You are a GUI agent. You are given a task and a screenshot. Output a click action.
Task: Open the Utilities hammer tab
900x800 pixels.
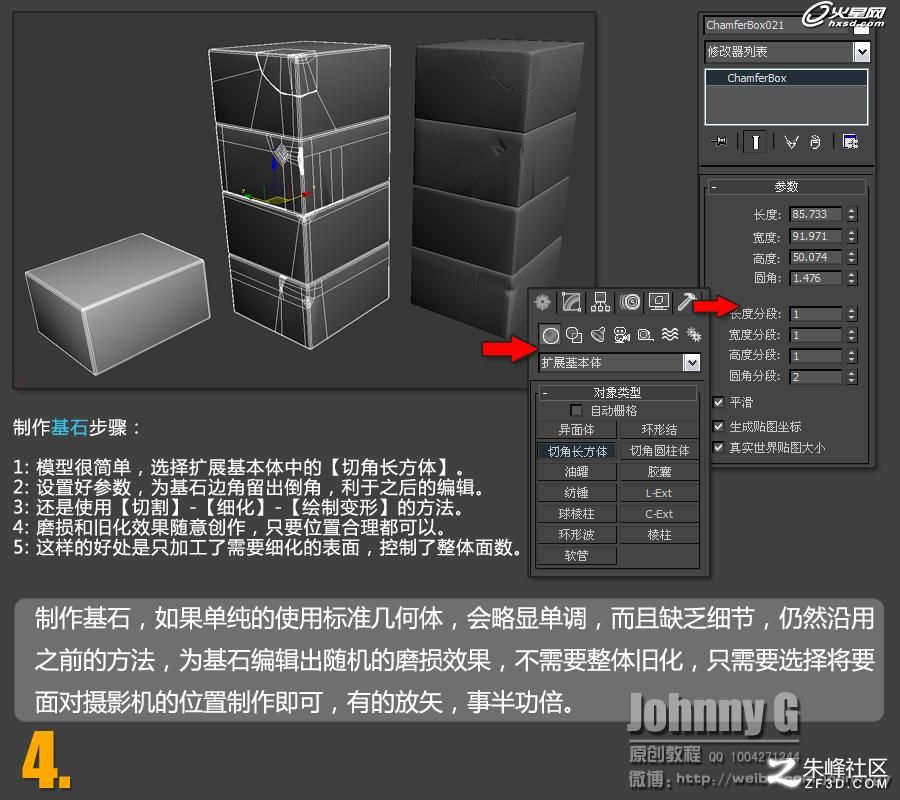click(686, 301)
